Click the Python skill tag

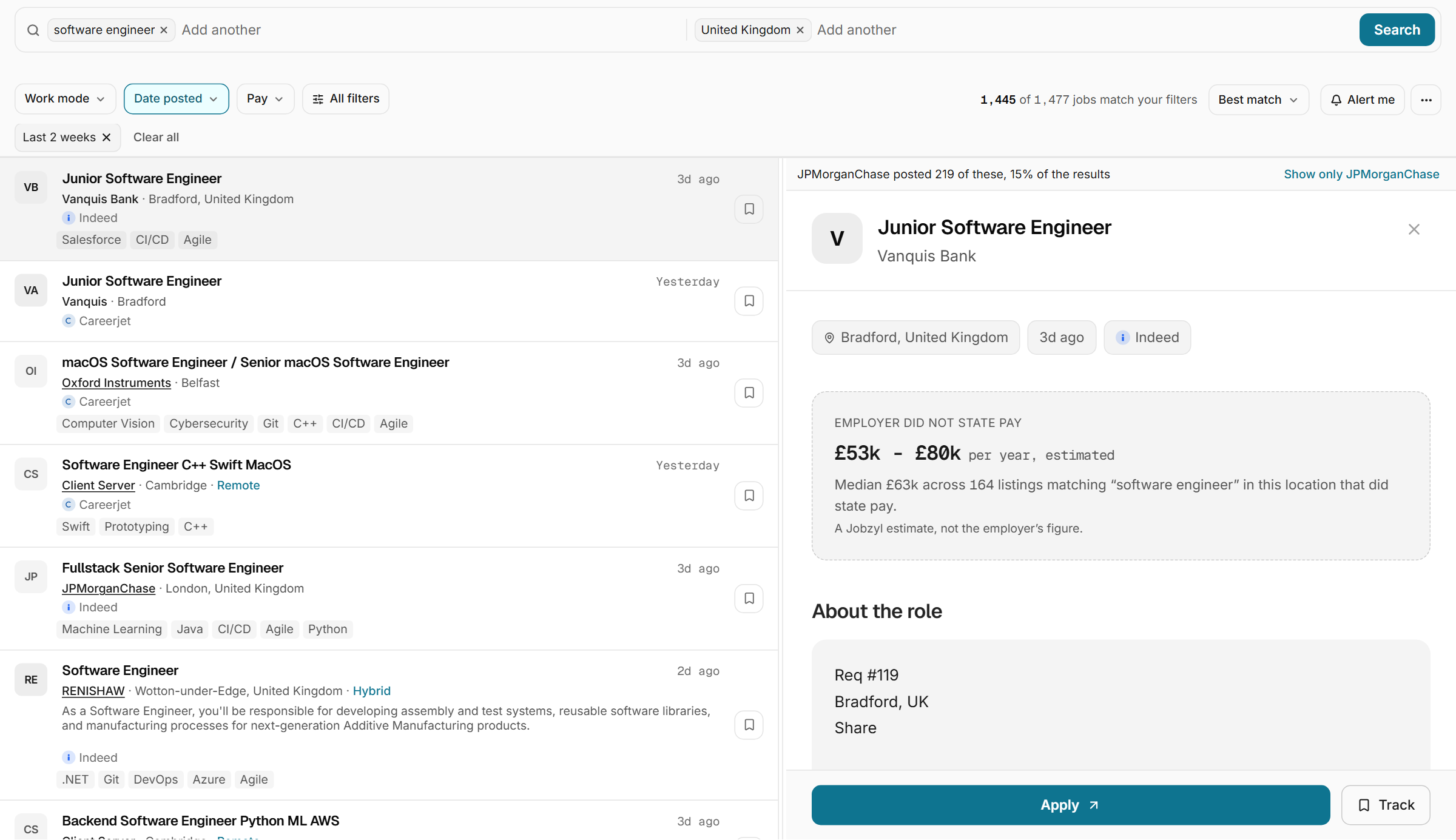click(x=328, y=629)
